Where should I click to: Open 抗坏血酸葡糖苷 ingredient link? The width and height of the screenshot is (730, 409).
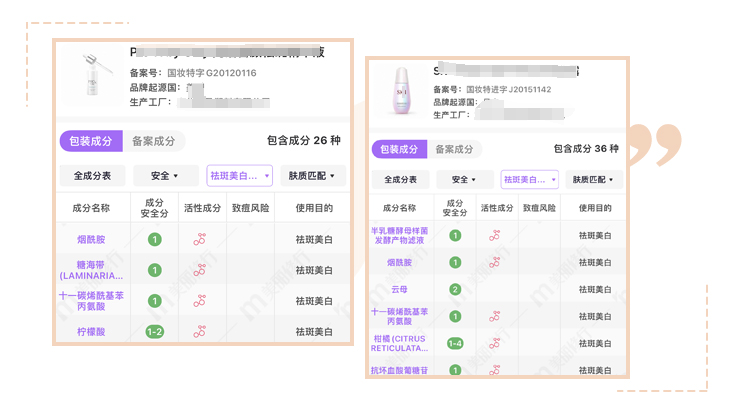[x=399, y=370]
